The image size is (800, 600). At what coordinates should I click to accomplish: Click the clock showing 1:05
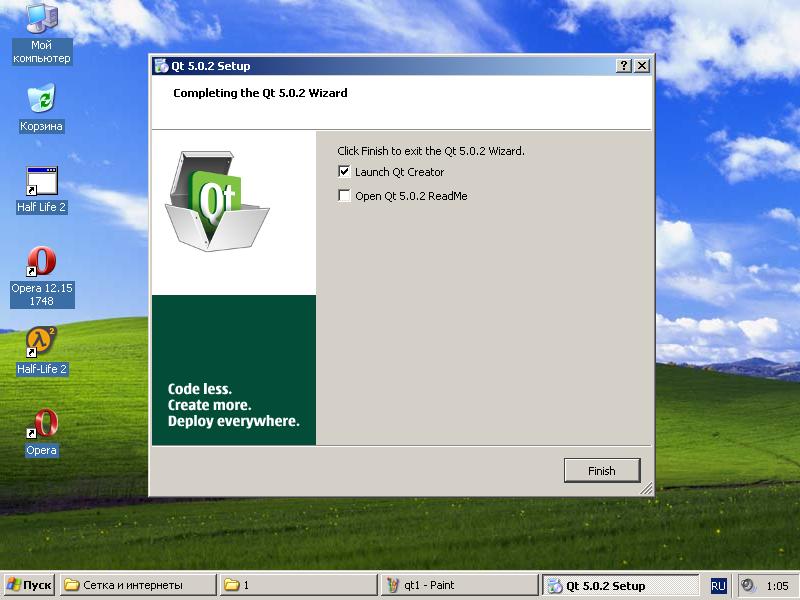(x=778, y=586)
